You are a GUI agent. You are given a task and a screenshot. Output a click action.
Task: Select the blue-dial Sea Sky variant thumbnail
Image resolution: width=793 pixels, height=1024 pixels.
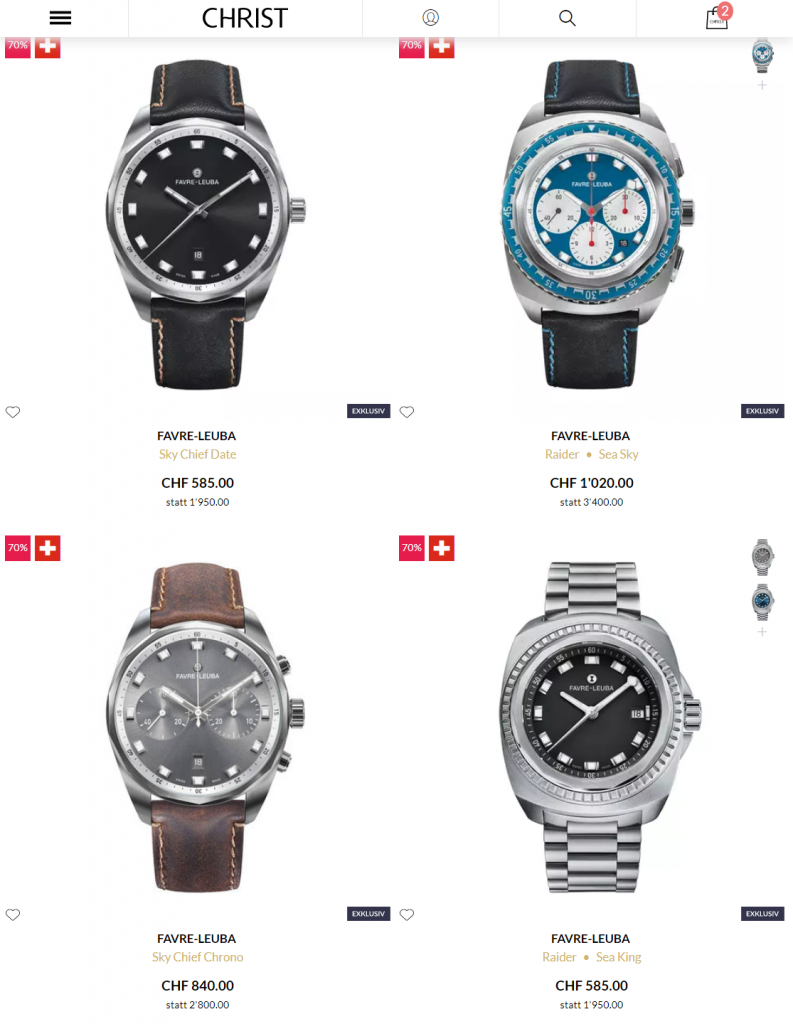(762, 56)
